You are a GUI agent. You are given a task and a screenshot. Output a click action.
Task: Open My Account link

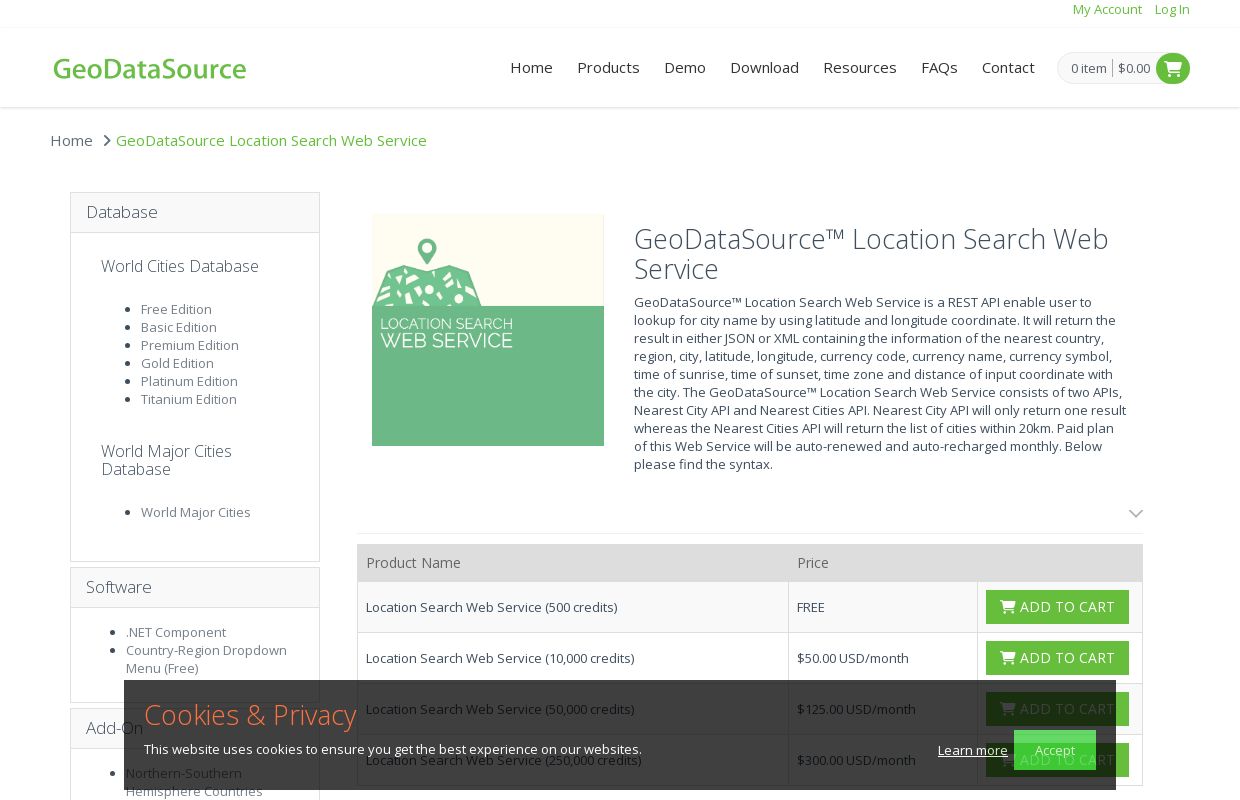pos(1107,9)
